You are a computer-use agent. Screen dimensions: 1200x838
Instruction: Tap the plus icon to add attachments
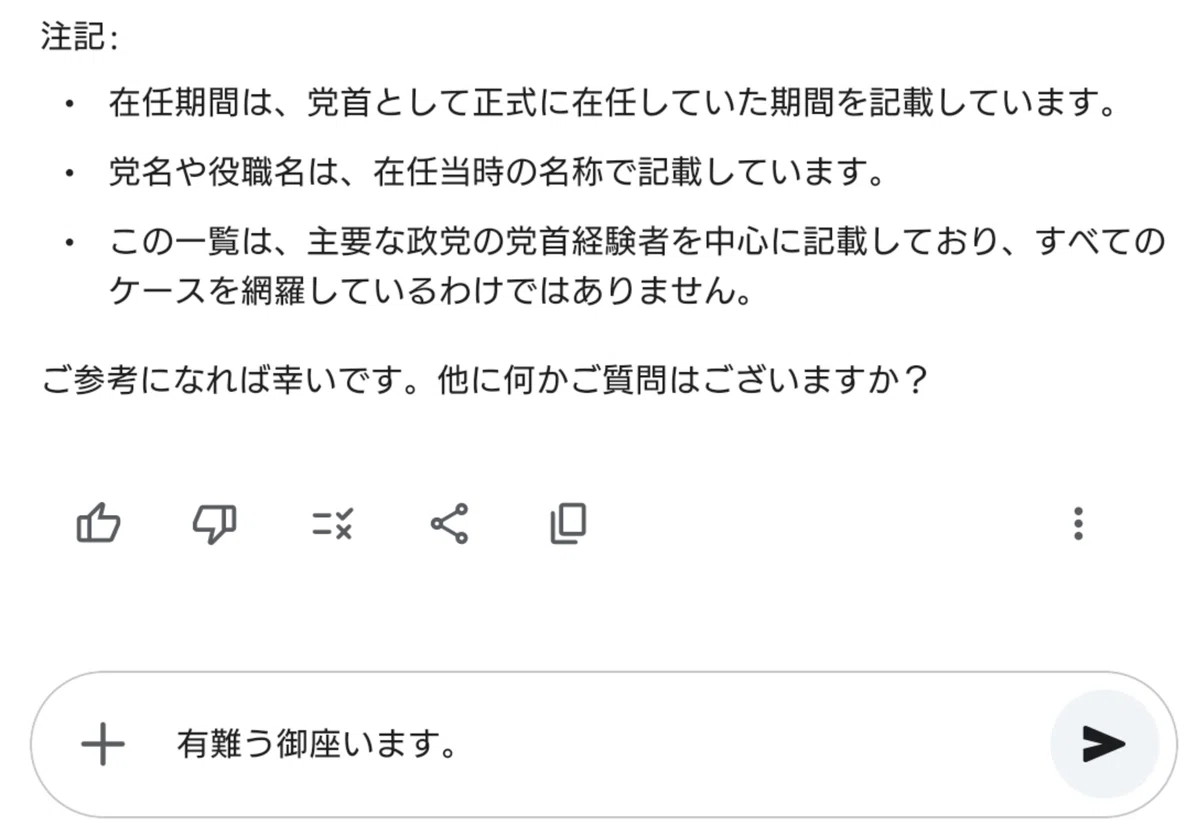102,744
